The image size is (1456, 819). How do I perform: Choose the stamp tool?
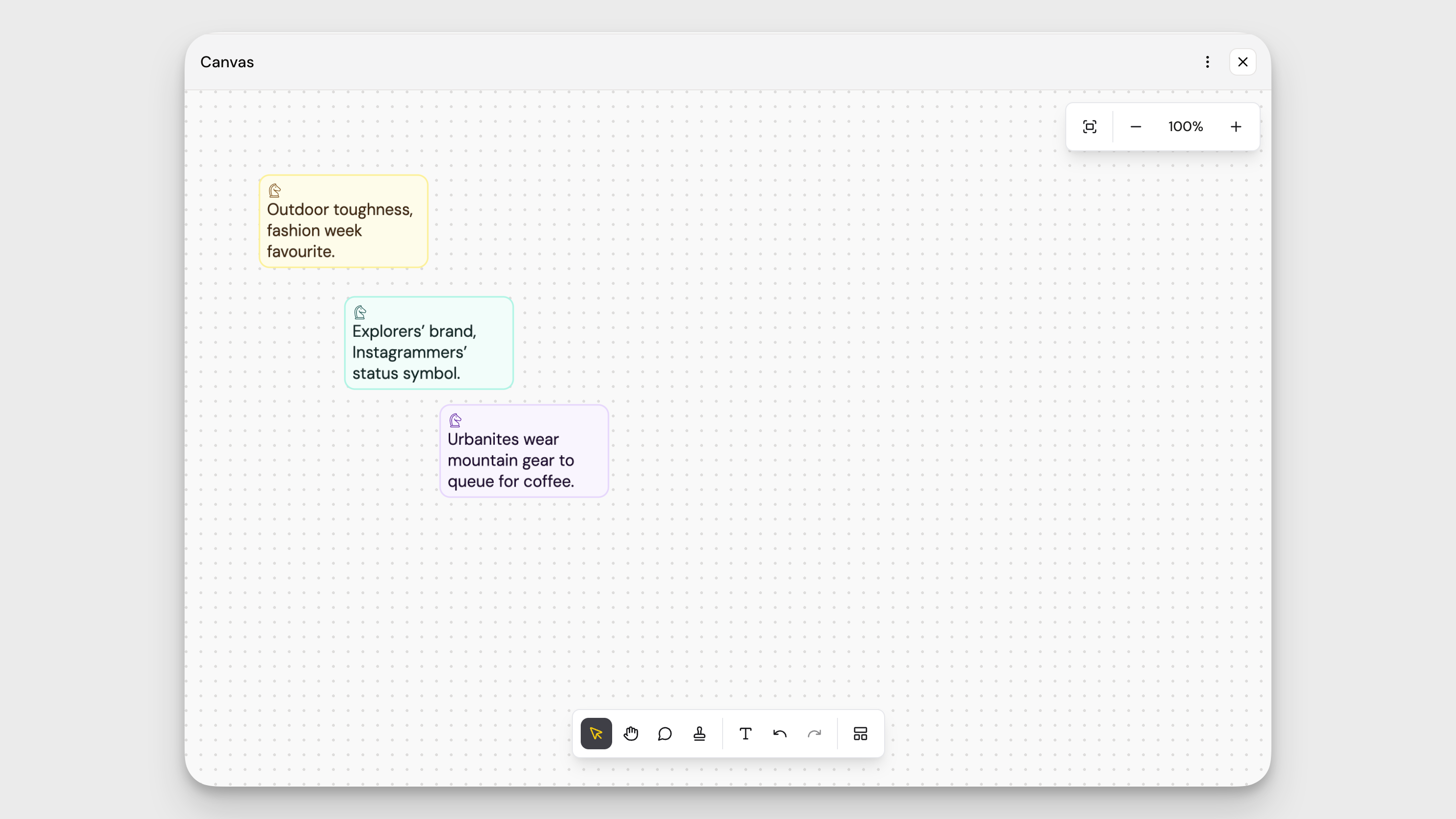pyautogui.click(x=699, y=734)
